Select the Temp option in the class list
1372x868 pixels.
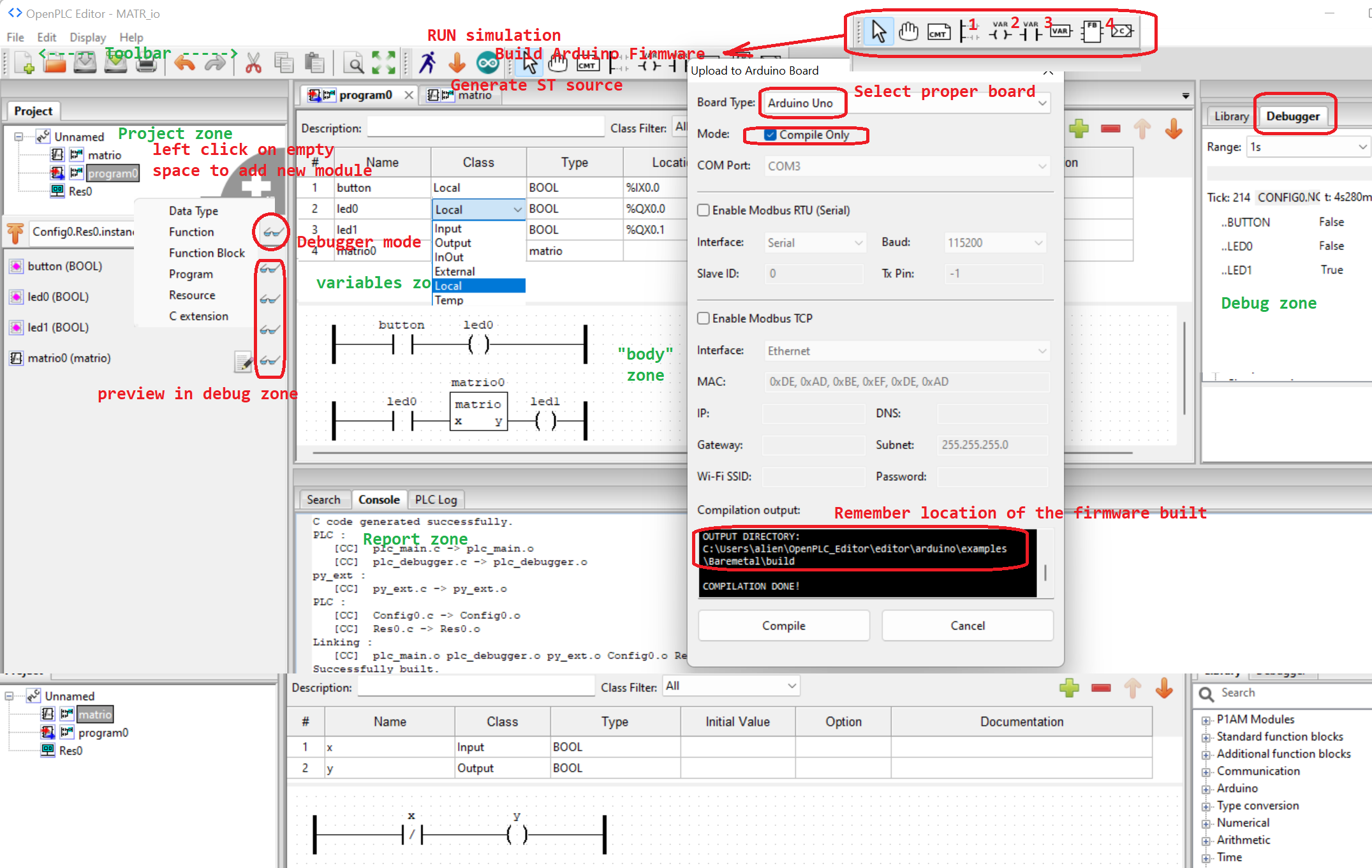[x=479, y=300]
